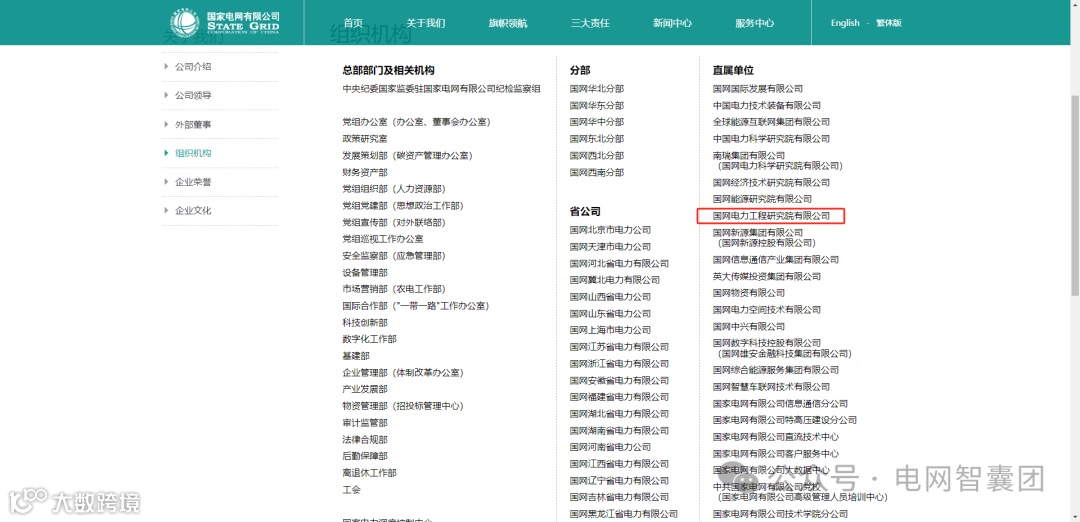Open 国网河南省电力公司 link
This screenshot has height=522, width=1080.
610,447
